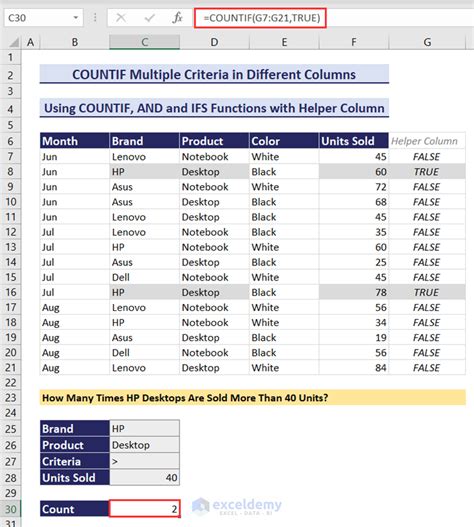Screen dimensions: 474x527
Task: Click the Count result cell showing 2
Action: click(x=145, y=509)
